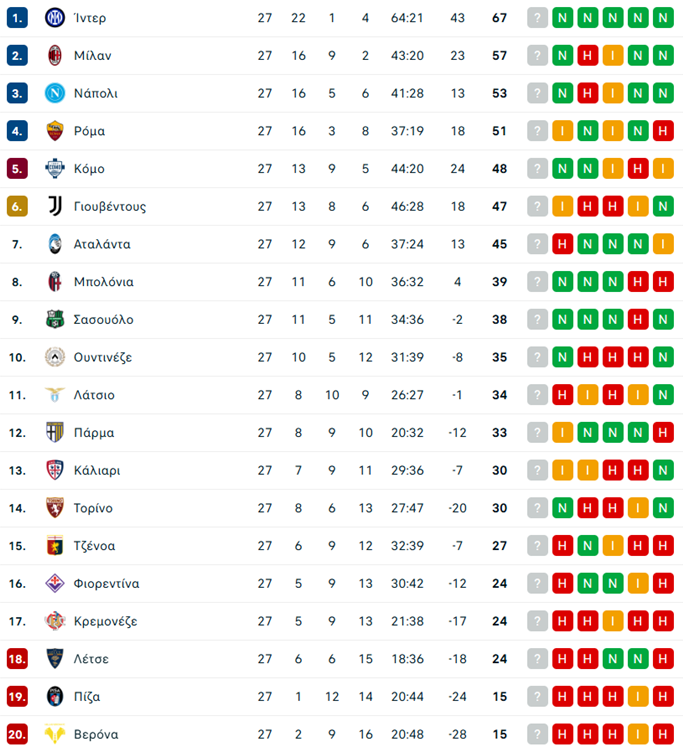This screenshot has width=683, height=751.
Task: Select the Juventus crest icon
Action: tap(54, 206)
